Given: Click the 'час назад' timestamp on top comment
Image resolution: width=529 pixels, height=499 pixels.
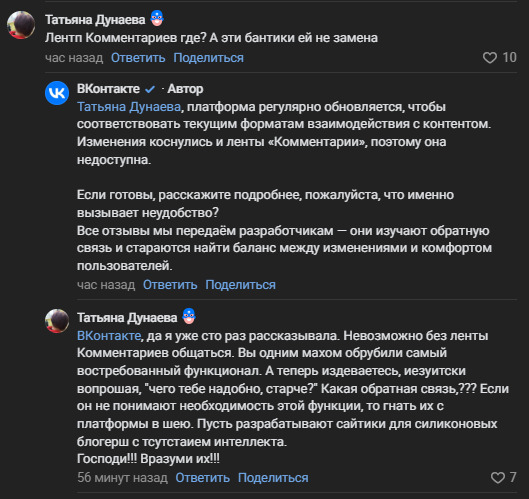Looking at the screenshot, I should 74,58.
